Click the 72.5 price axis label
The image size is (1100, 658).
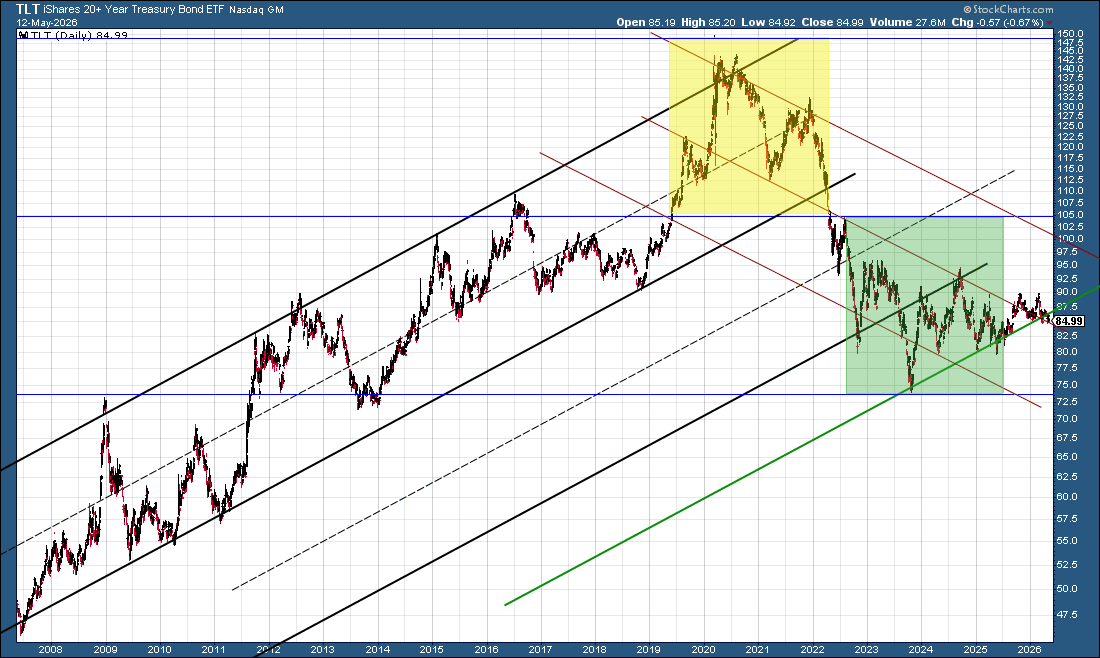1068,402
